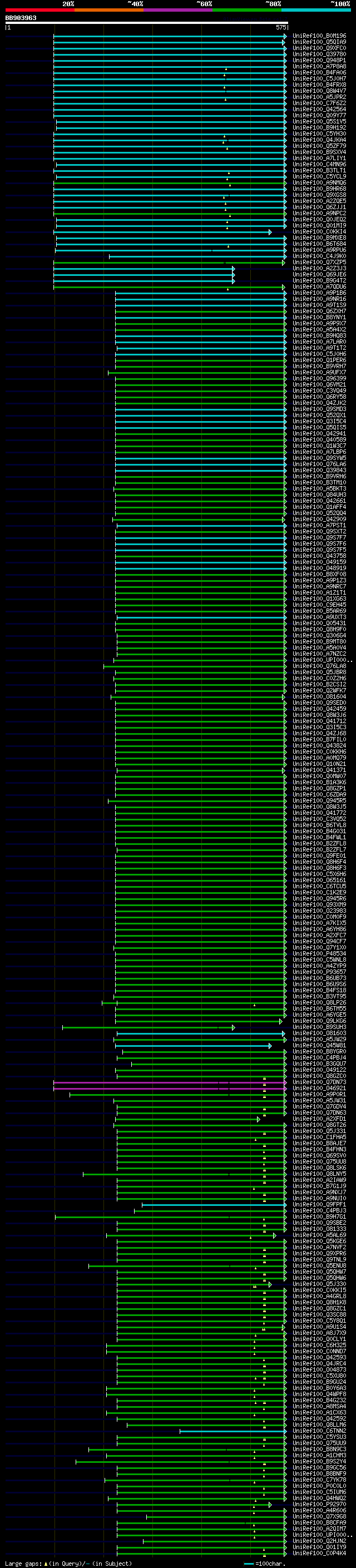The height and width of the screenshot is (1568, 356).
Task: Select hit label UniRef100_A7LBP6
Action: (x=319, y=452)
